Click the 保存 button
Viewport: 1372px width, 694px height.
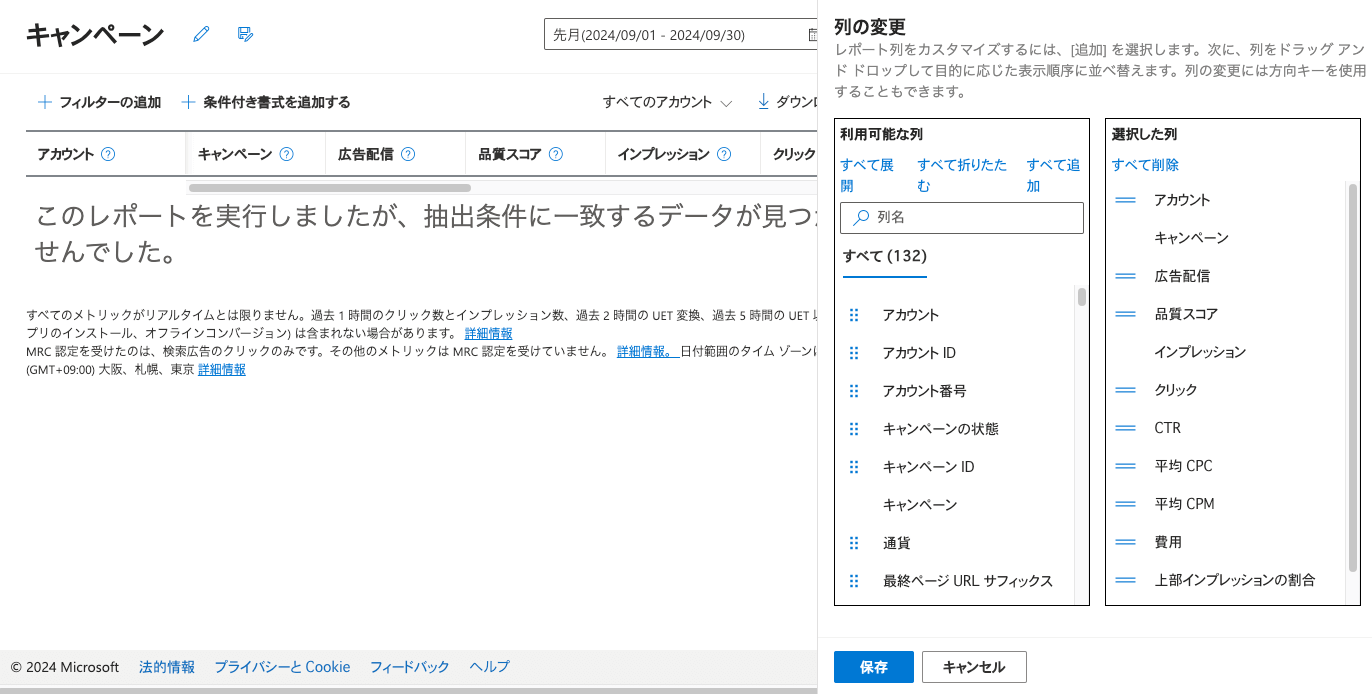pyautogui.click(x=874, y=667)
